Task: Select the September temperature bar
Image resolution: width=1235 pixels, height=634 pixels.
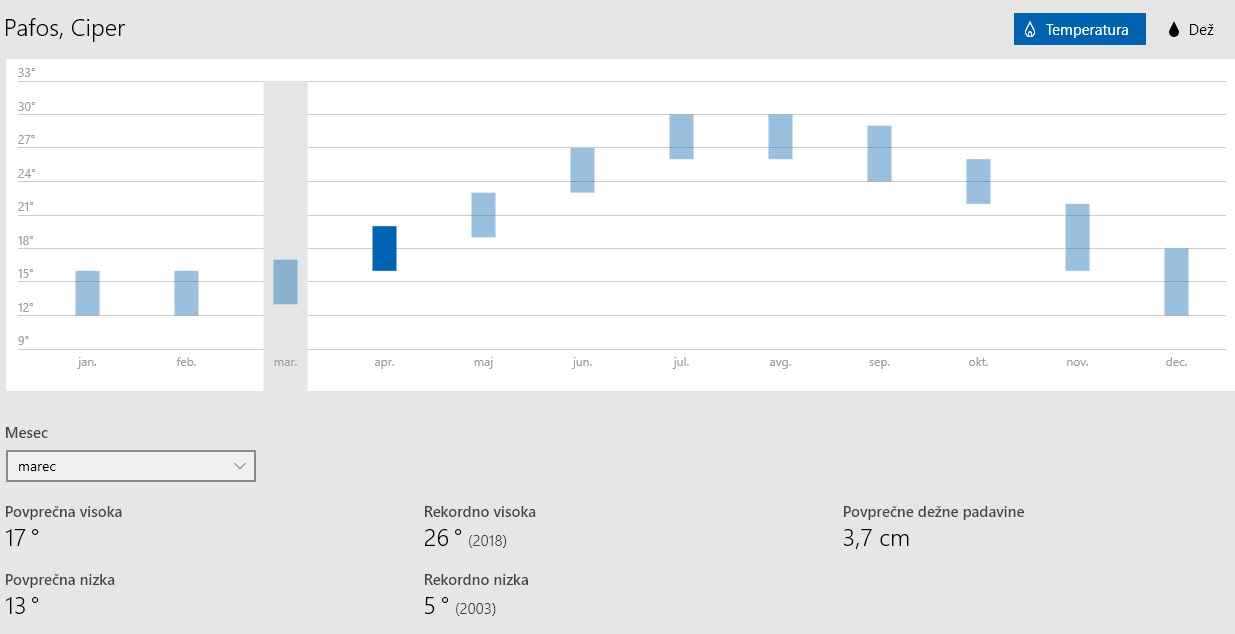Action: point(879,153)
